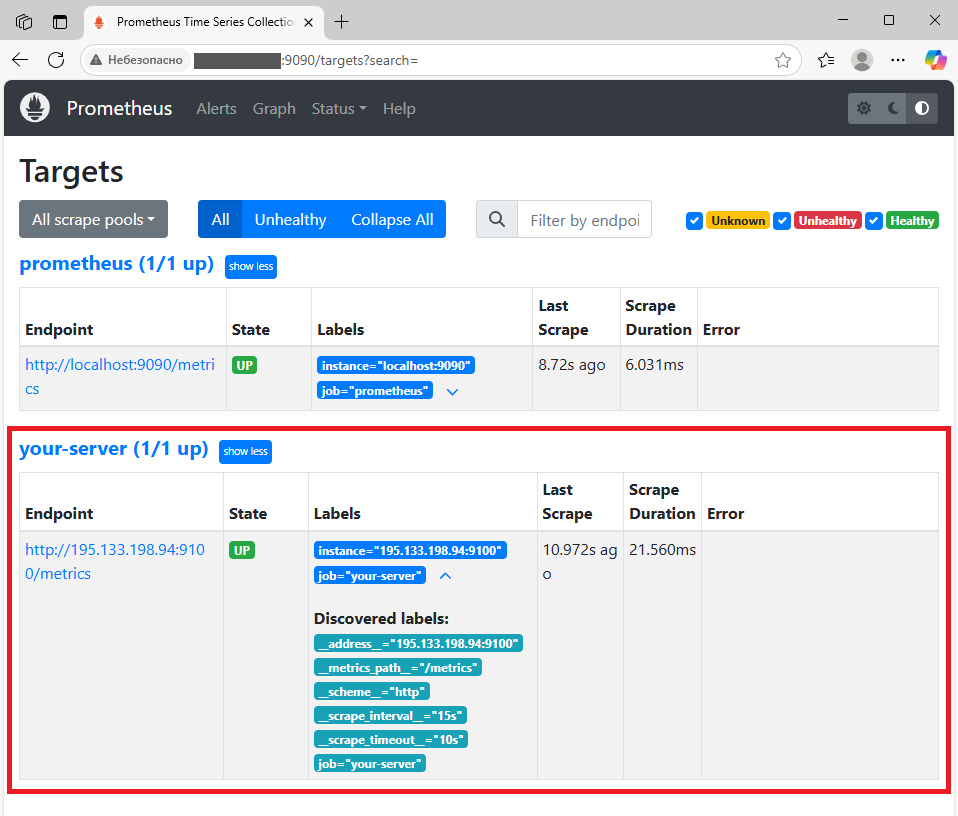
Task: Launch the Copilot icon in toolbar
Action: click(935, 60)
